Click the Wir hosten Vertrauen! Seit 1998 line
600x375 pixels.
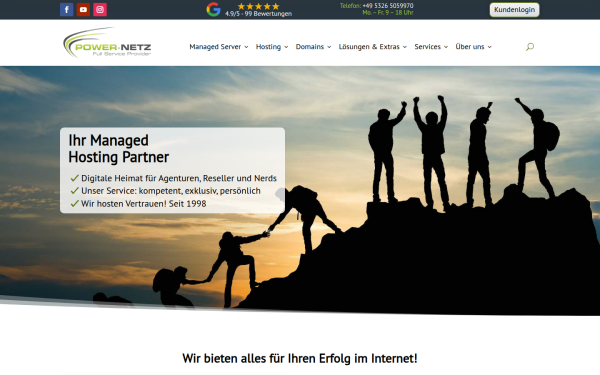(x=143, y=204)
